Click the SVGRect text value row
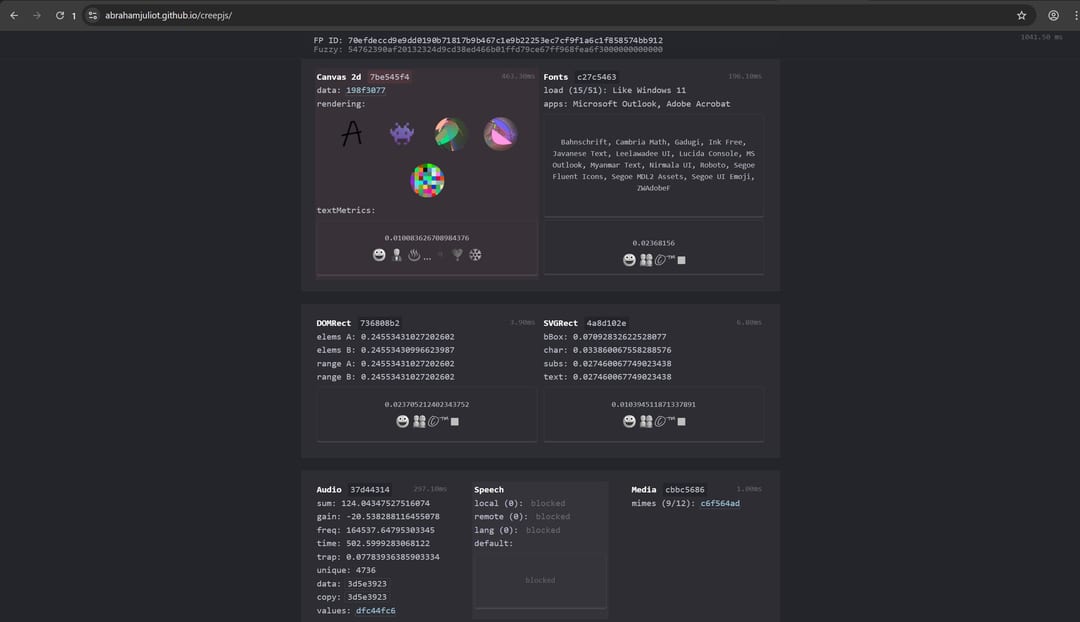The image size is (1080, 622). pos(608,377)
